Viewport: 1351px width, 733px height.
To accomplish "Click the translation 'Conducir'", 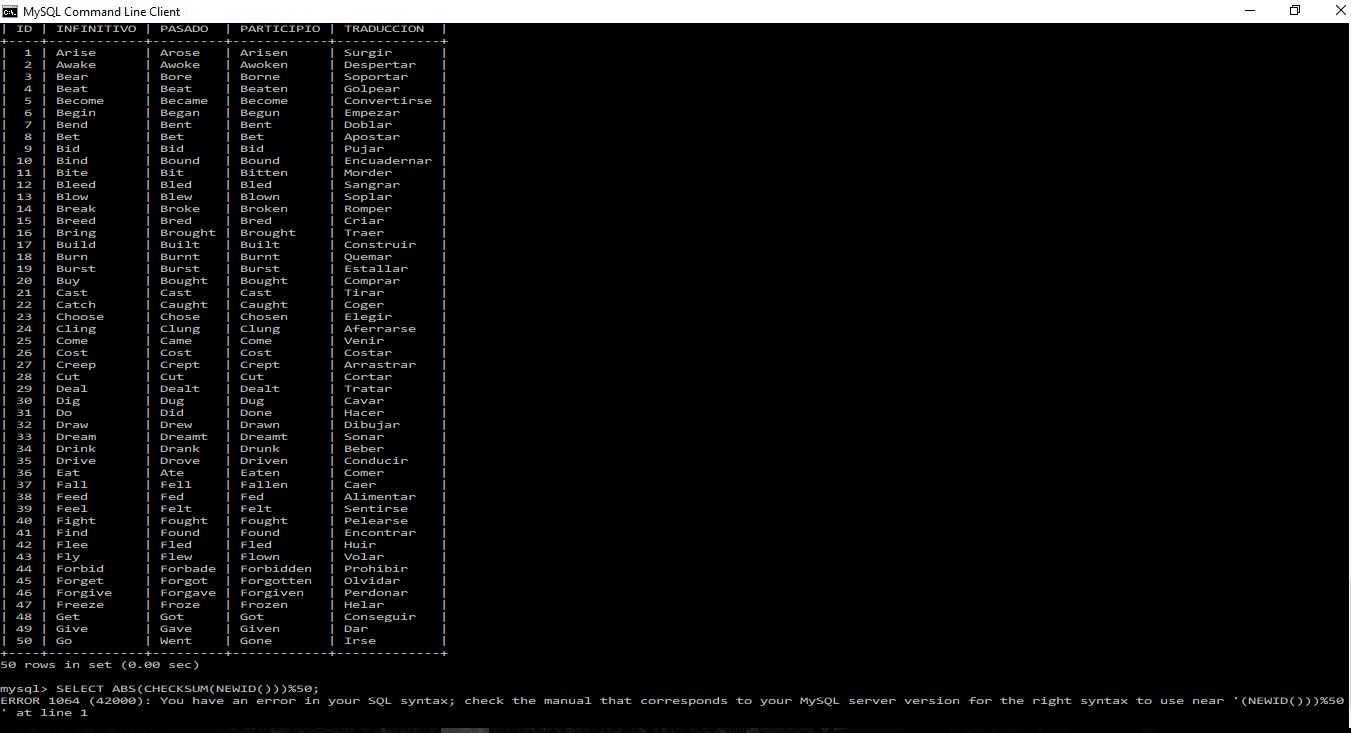I will coord(376,461).
